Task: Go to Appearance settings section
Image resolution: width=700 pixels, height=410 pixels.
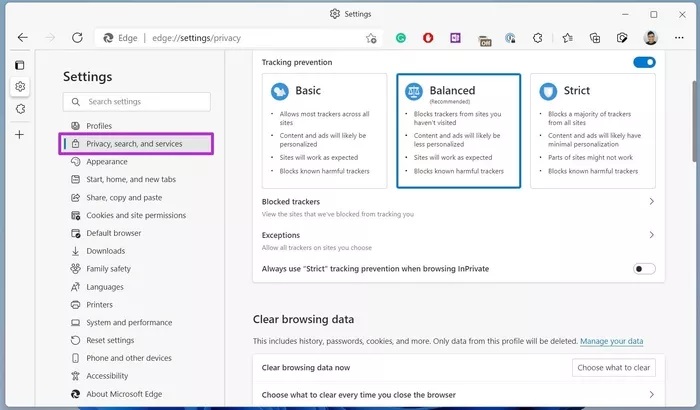Action: pos(106,162)
